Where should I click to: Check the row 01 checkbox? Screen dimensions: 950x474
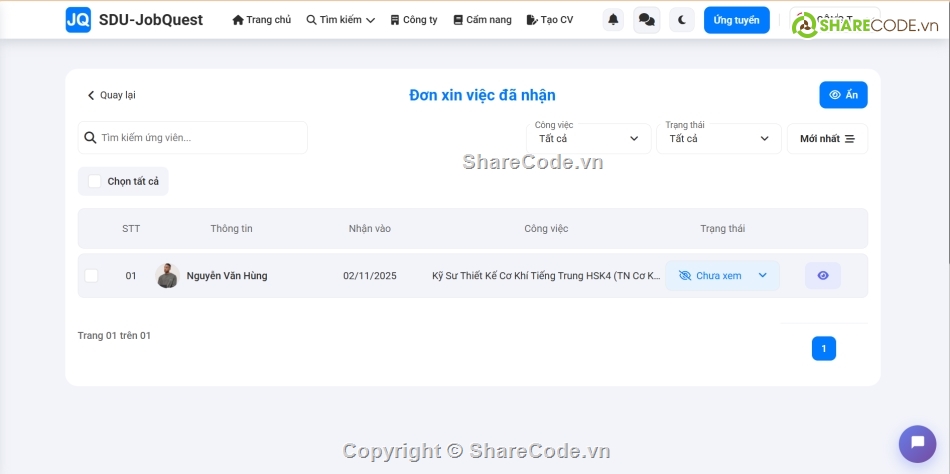pyautogui.click(x=91, y=276)
